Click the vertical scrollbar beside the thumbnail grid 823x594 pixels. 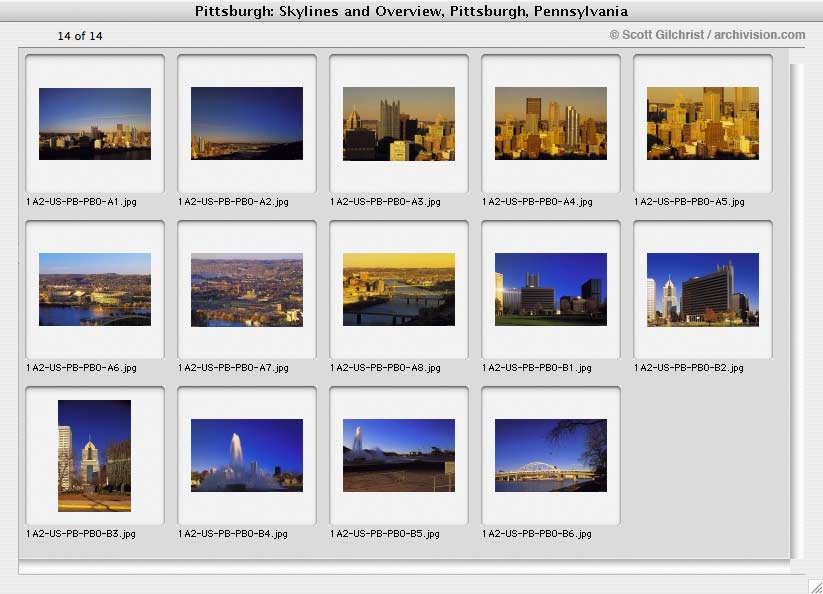(797, 311)
